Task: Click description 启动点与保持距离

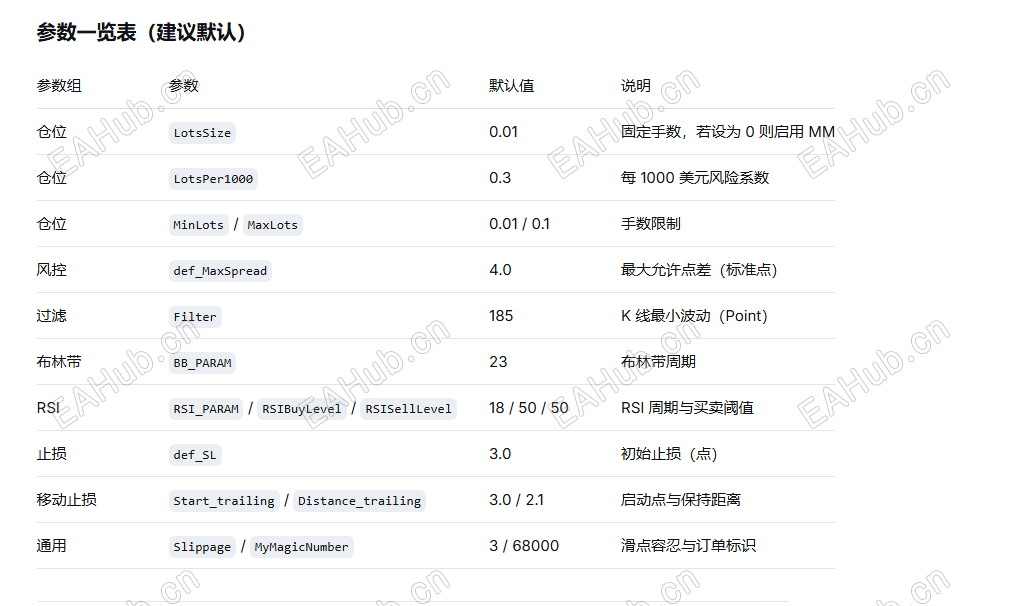Action: 680,500
